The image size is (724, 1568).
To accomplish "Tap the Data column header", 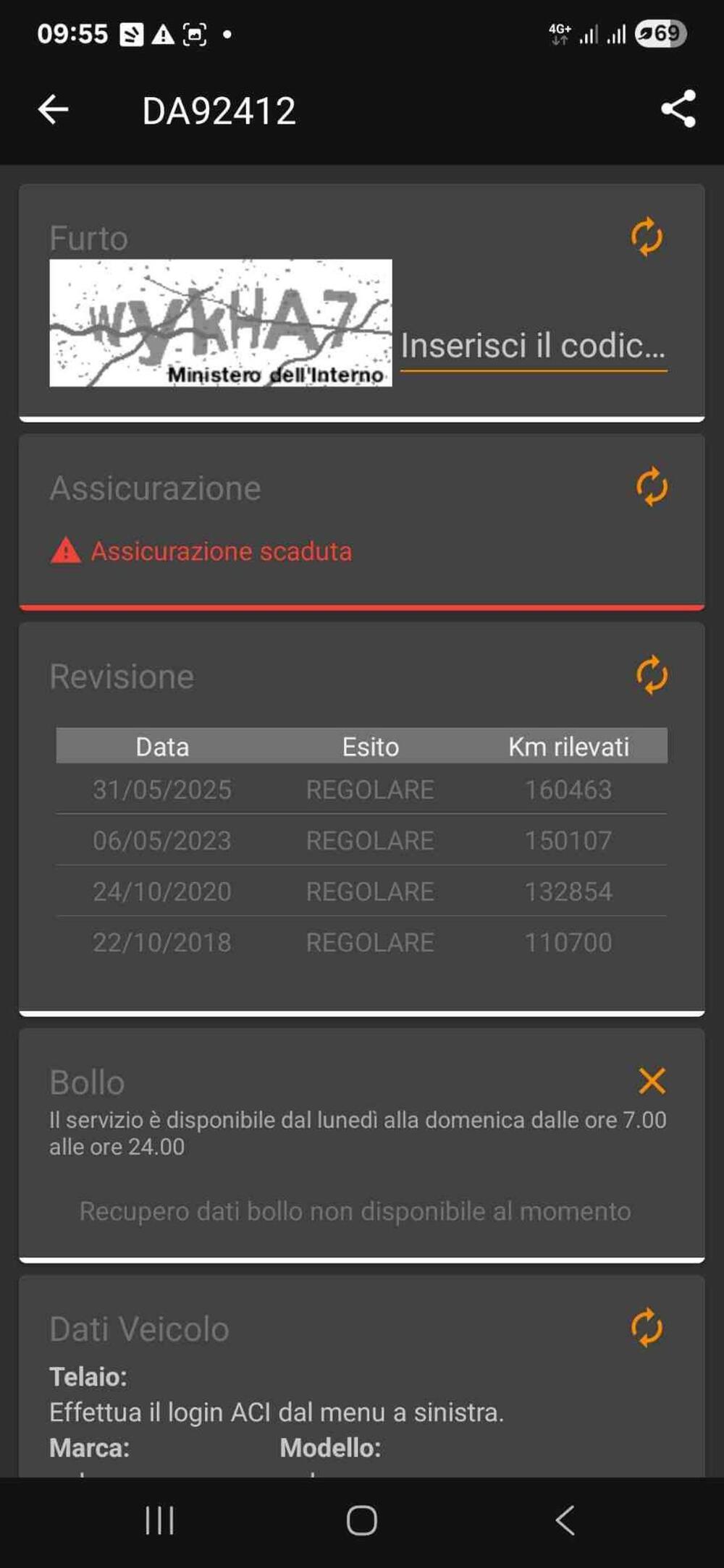I will click(162, 746).
